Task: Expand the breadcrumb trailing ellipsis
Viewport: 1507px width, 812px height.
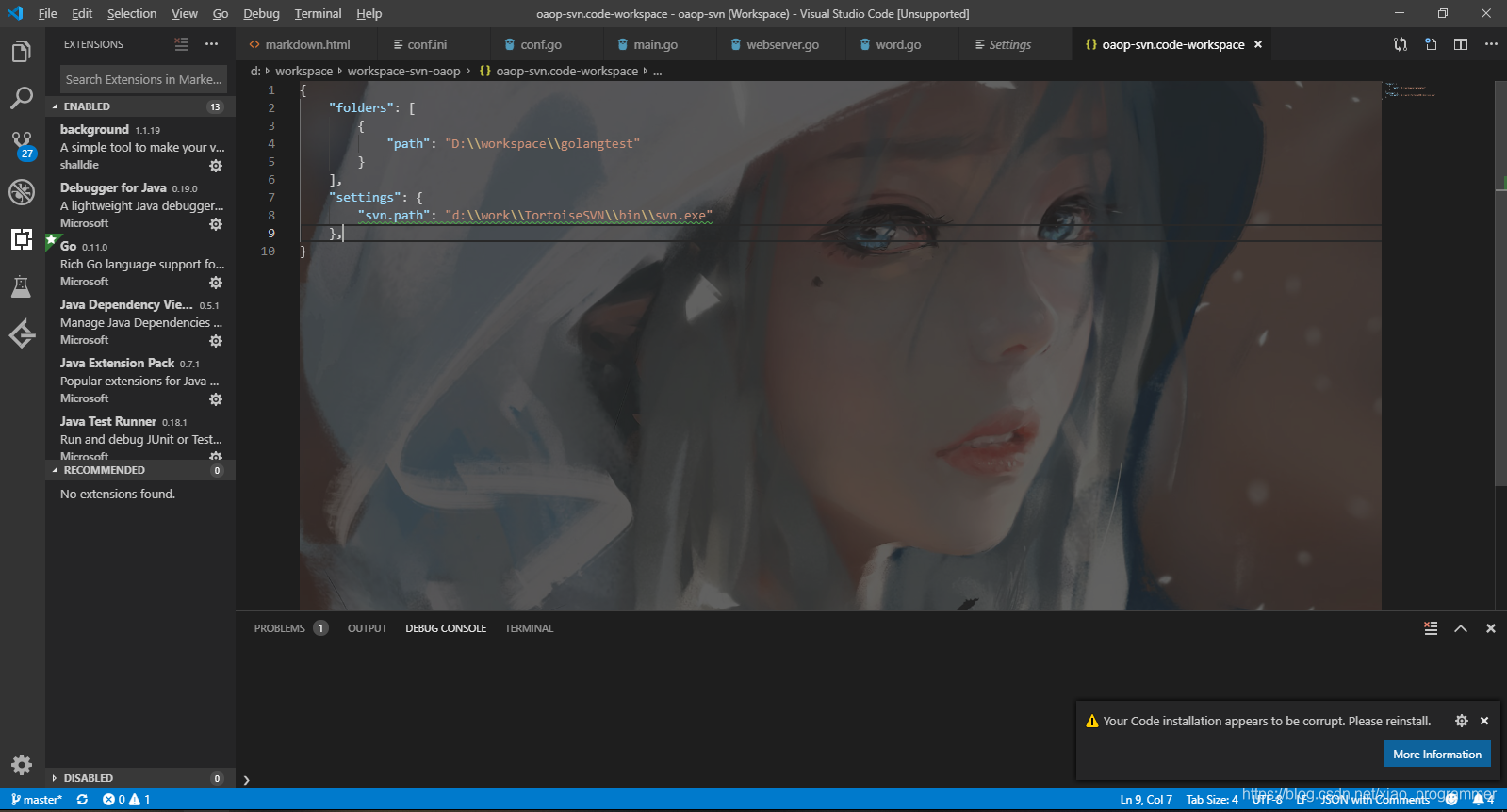Action: 657,71
